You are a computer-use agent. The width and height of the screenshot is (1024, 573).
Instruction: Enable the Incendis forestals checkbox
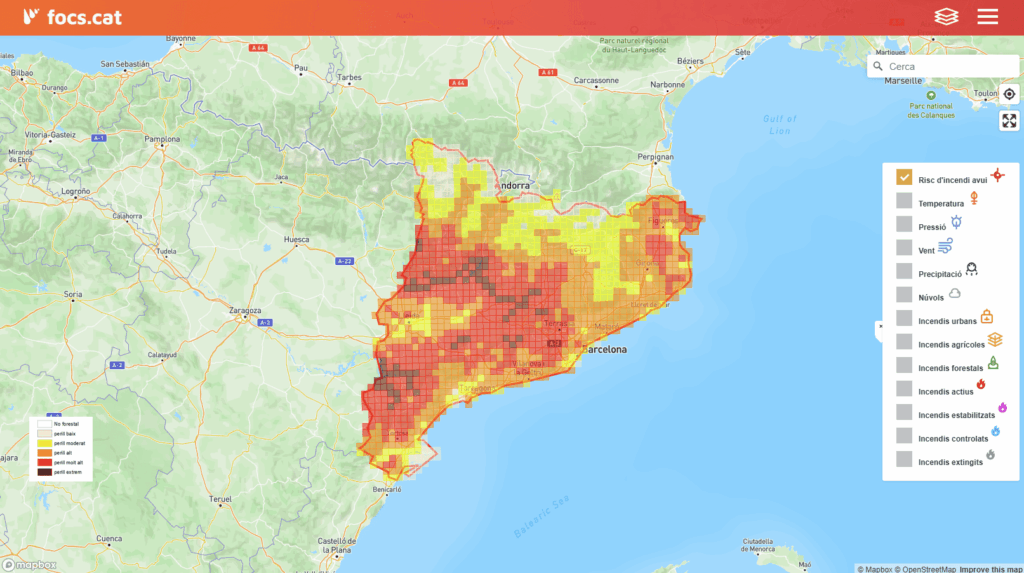tap(904, 365)
